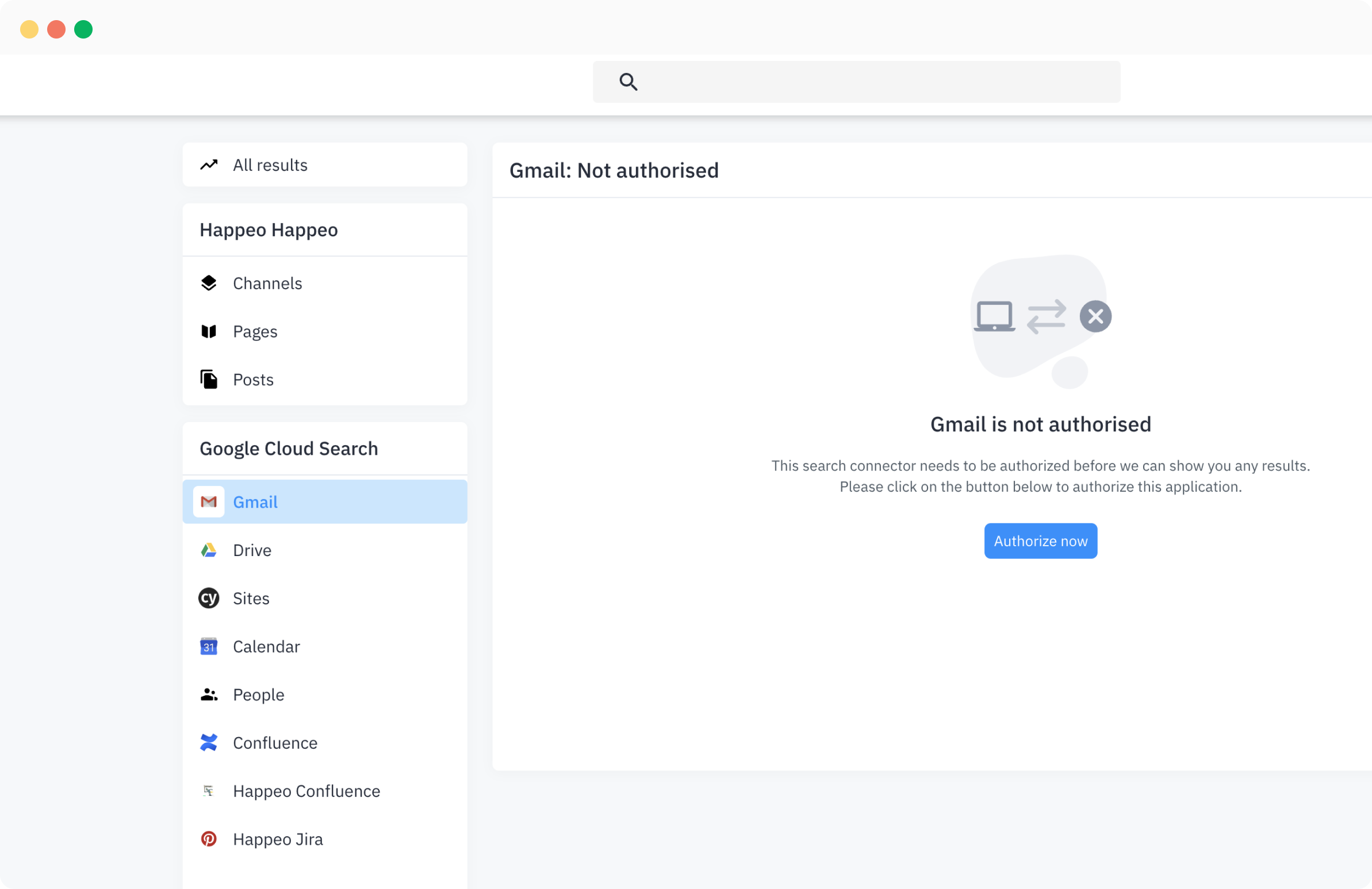Select Gmail search connector
Image resolution: width=1372 pixels, height=889 pixels.
click(x=324, y=501)
